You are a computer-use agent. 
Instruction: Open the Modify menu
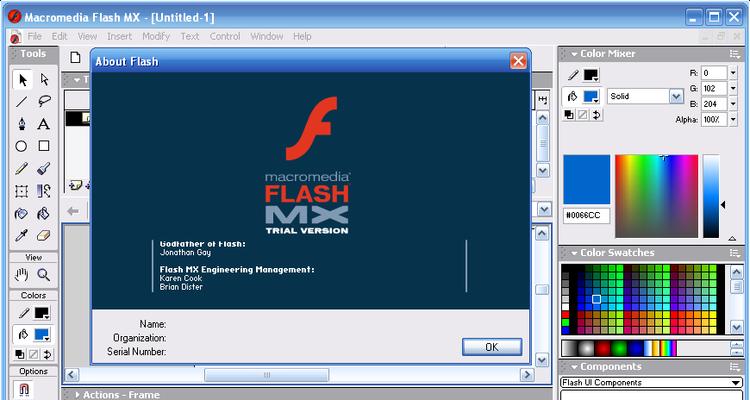click(156, 36)
